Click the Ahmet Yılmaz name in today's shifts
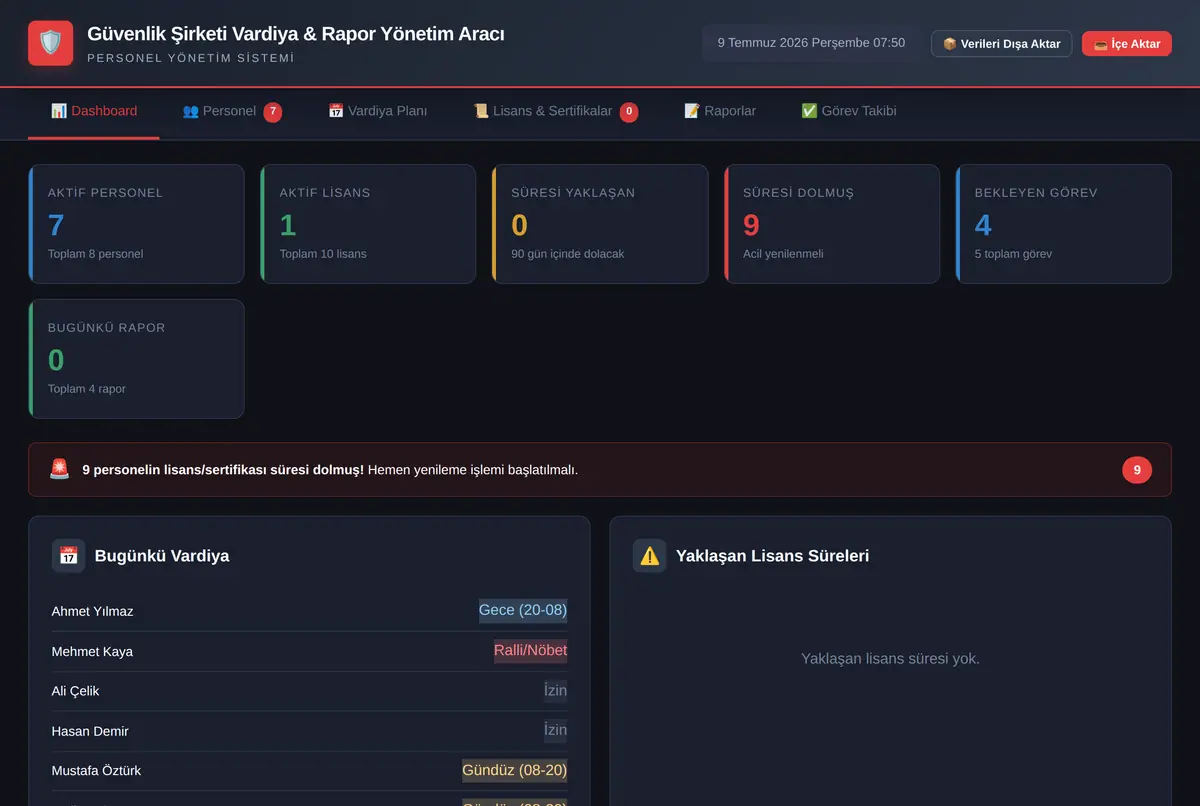This screenshot has height=806, width=1200. tap(92, 611)
